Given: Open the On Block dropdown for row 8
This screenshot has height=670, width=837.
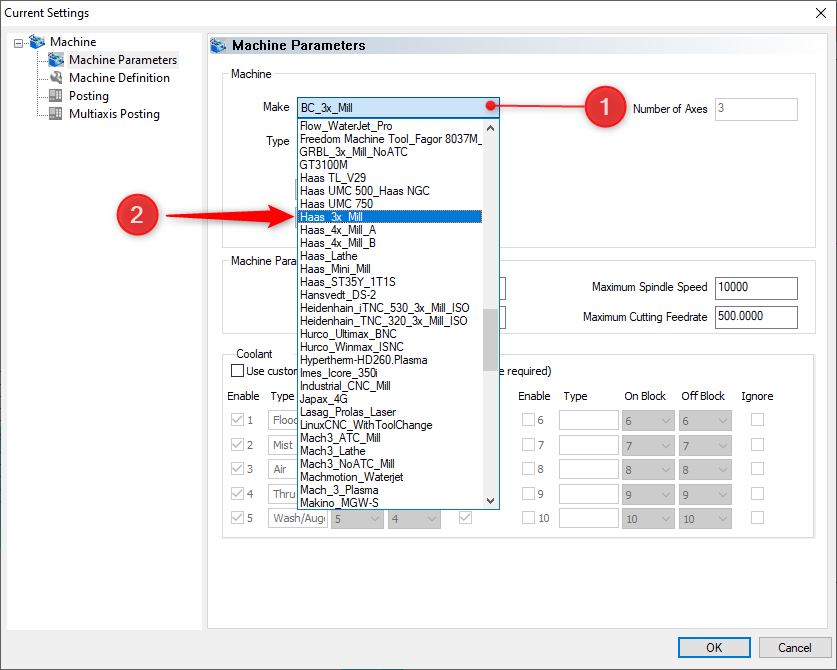Looking at the screenshot, I should (646, 470).
